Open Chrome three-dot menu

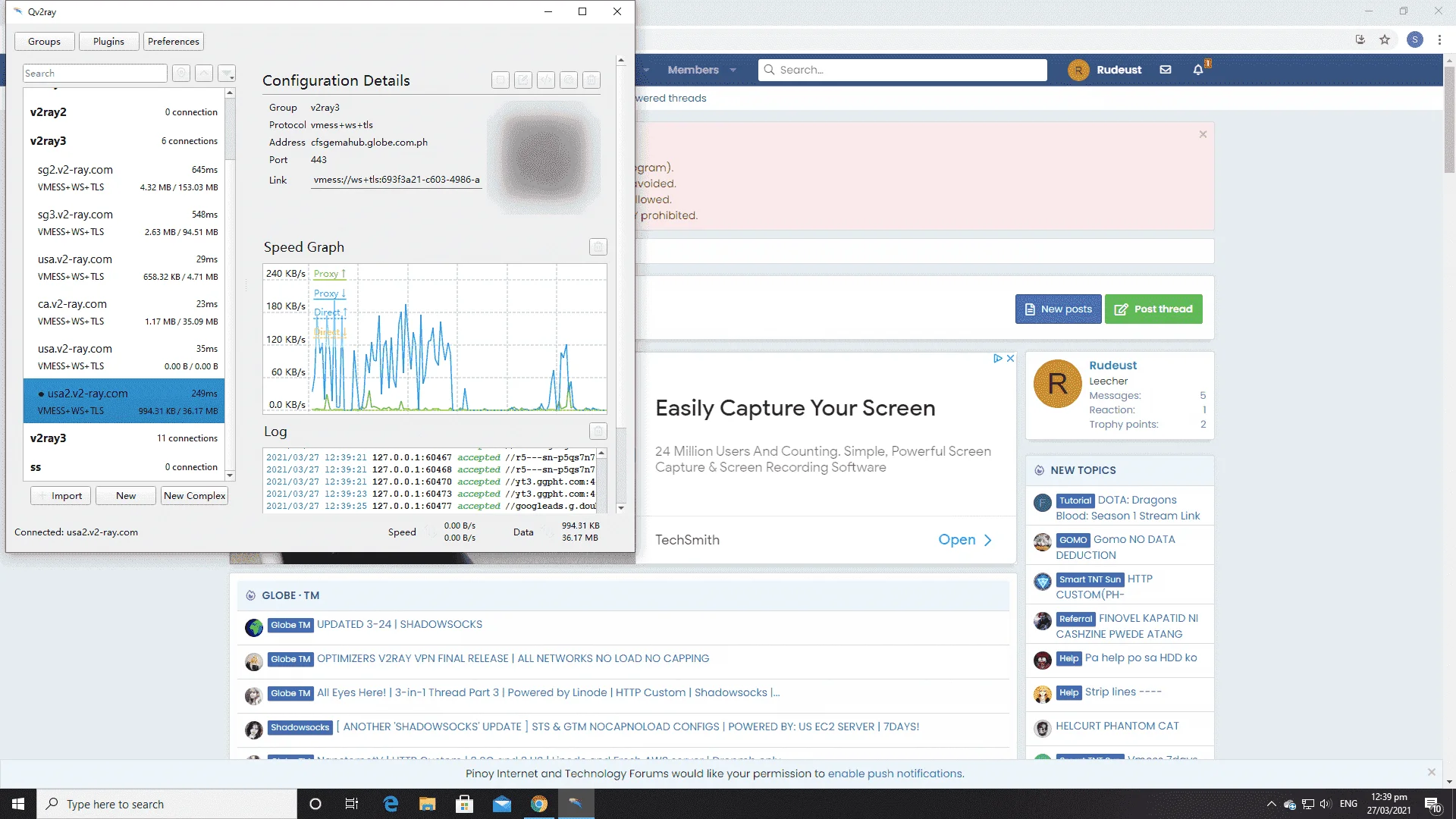[1439, 40]
